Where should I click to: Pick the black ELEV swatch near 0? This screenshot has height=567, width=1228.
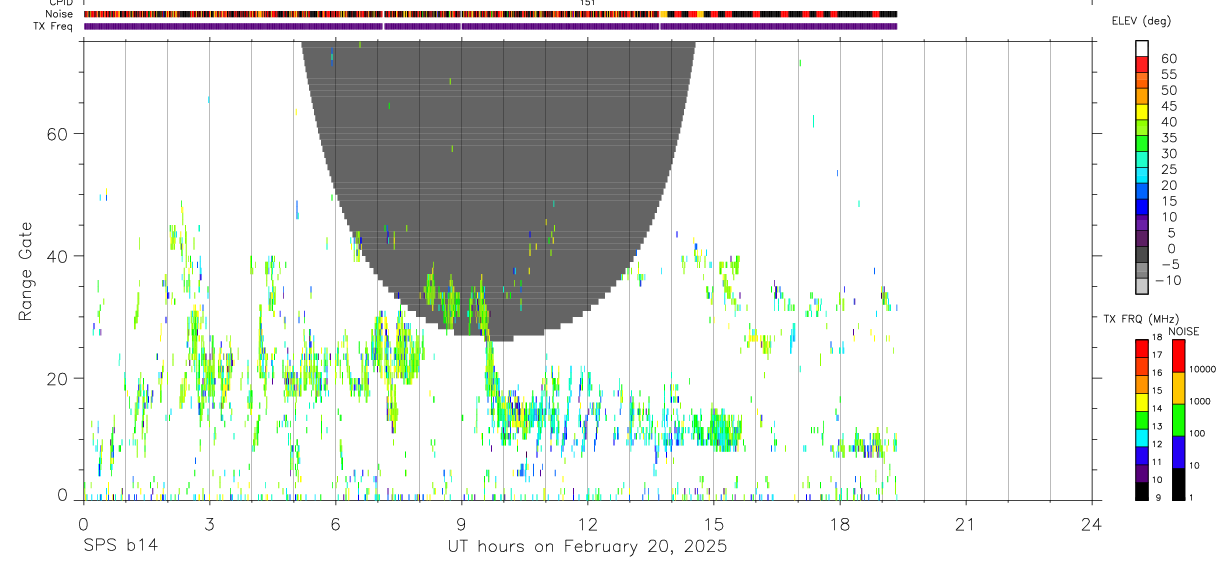coord(1142,253)
